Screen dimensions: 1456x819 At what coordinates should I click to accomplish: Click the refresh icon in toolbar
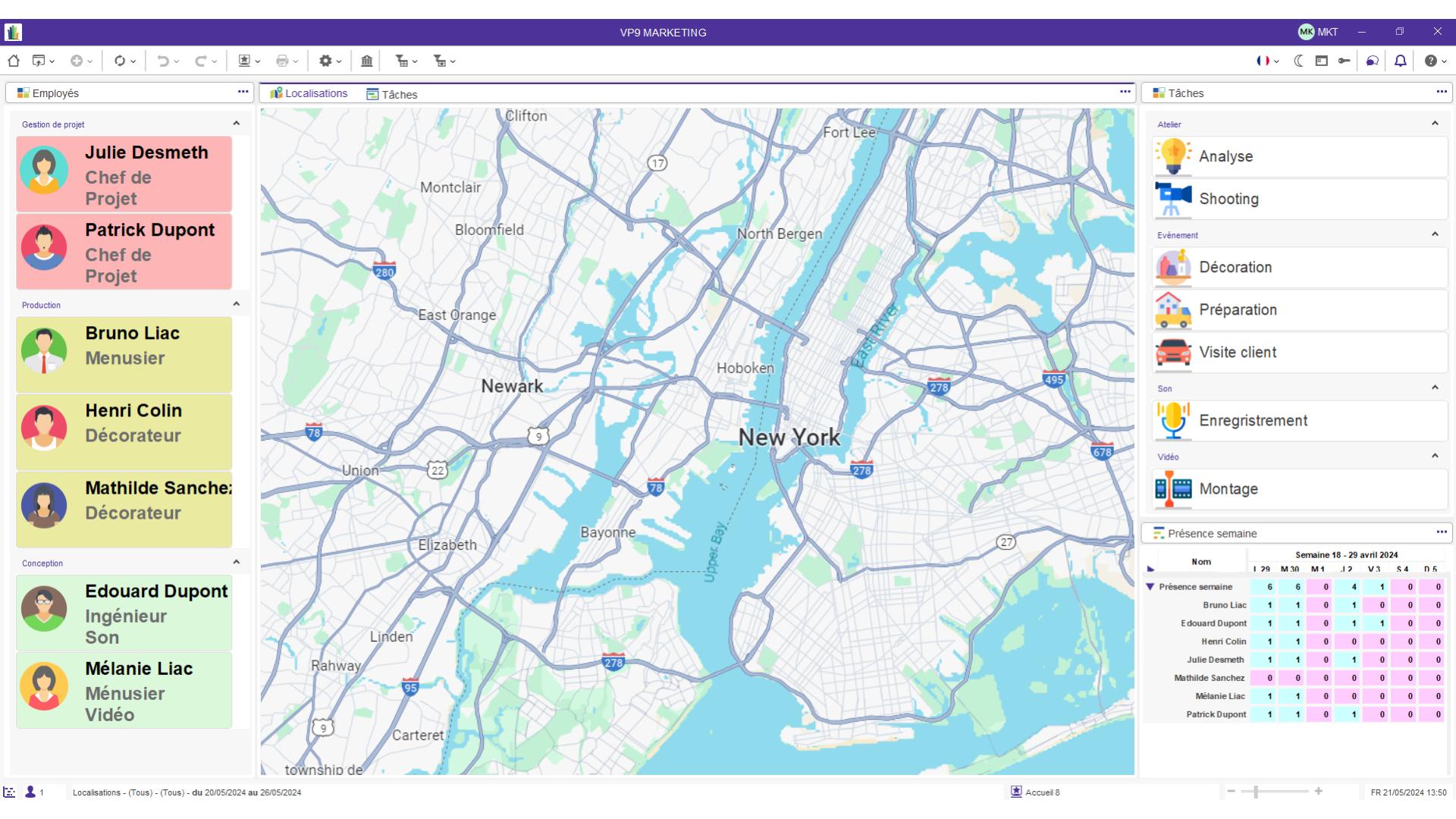tap(120, 61)
